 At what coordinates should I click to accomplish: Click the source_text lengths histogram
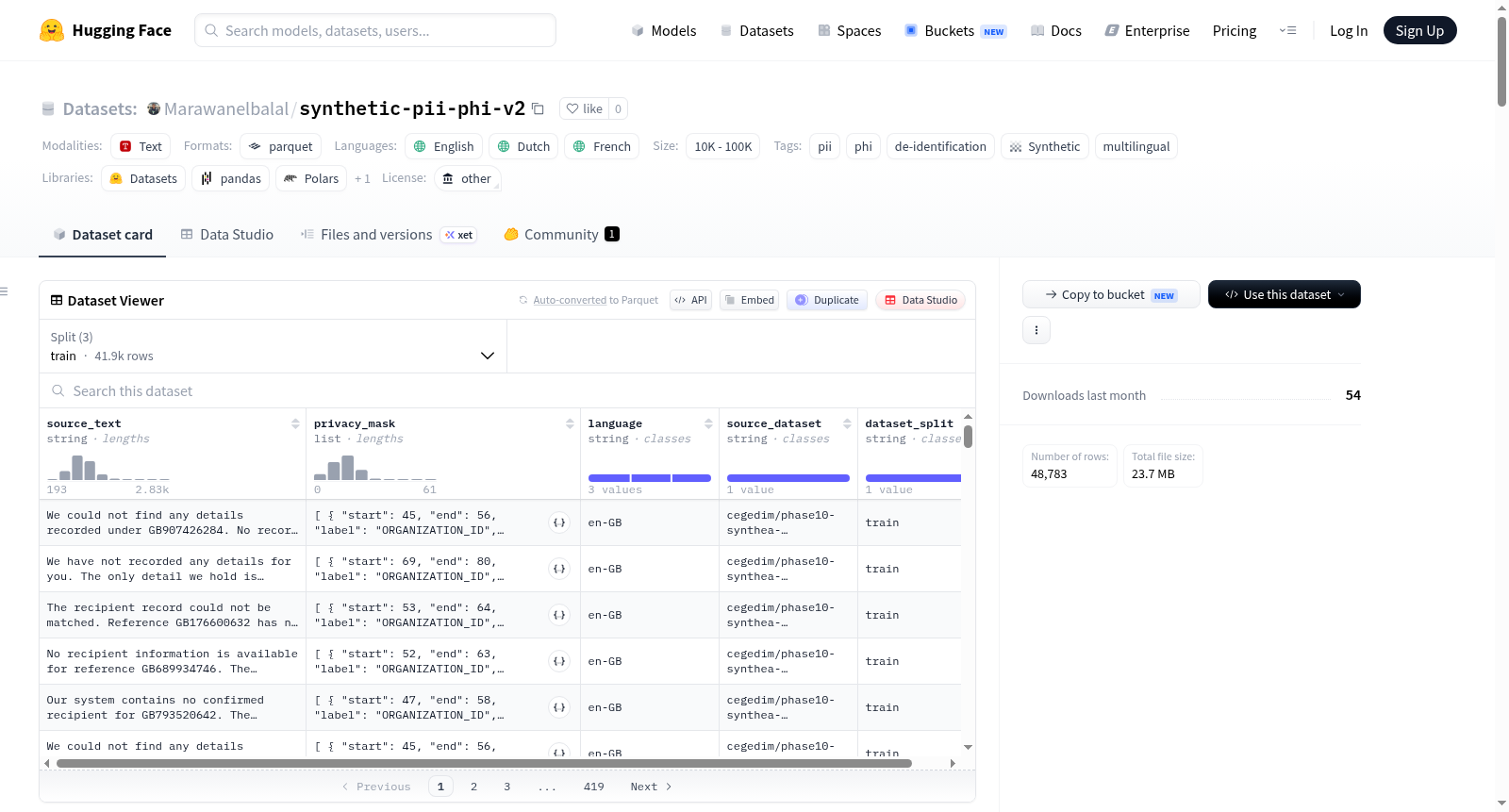pyautogui.click(x=108, y=467)
